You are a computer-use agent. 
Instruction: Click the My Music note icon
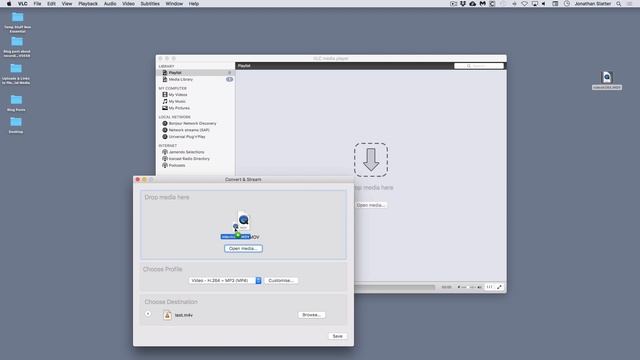[165, 101]
